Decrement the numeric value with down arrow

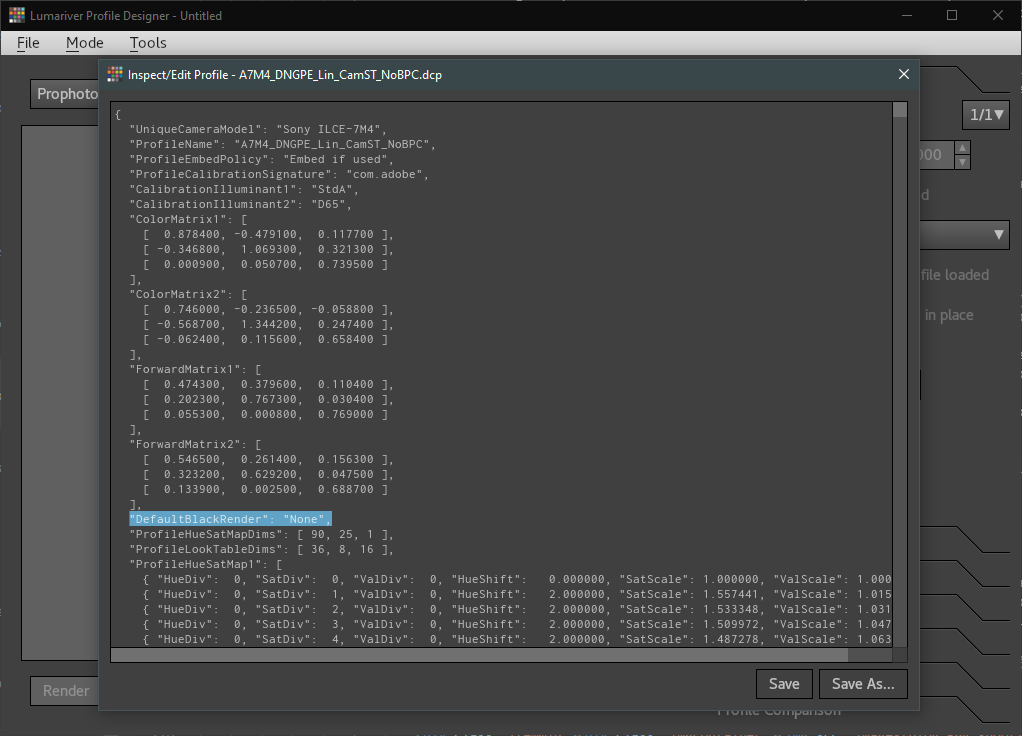(x=962, y=162)
